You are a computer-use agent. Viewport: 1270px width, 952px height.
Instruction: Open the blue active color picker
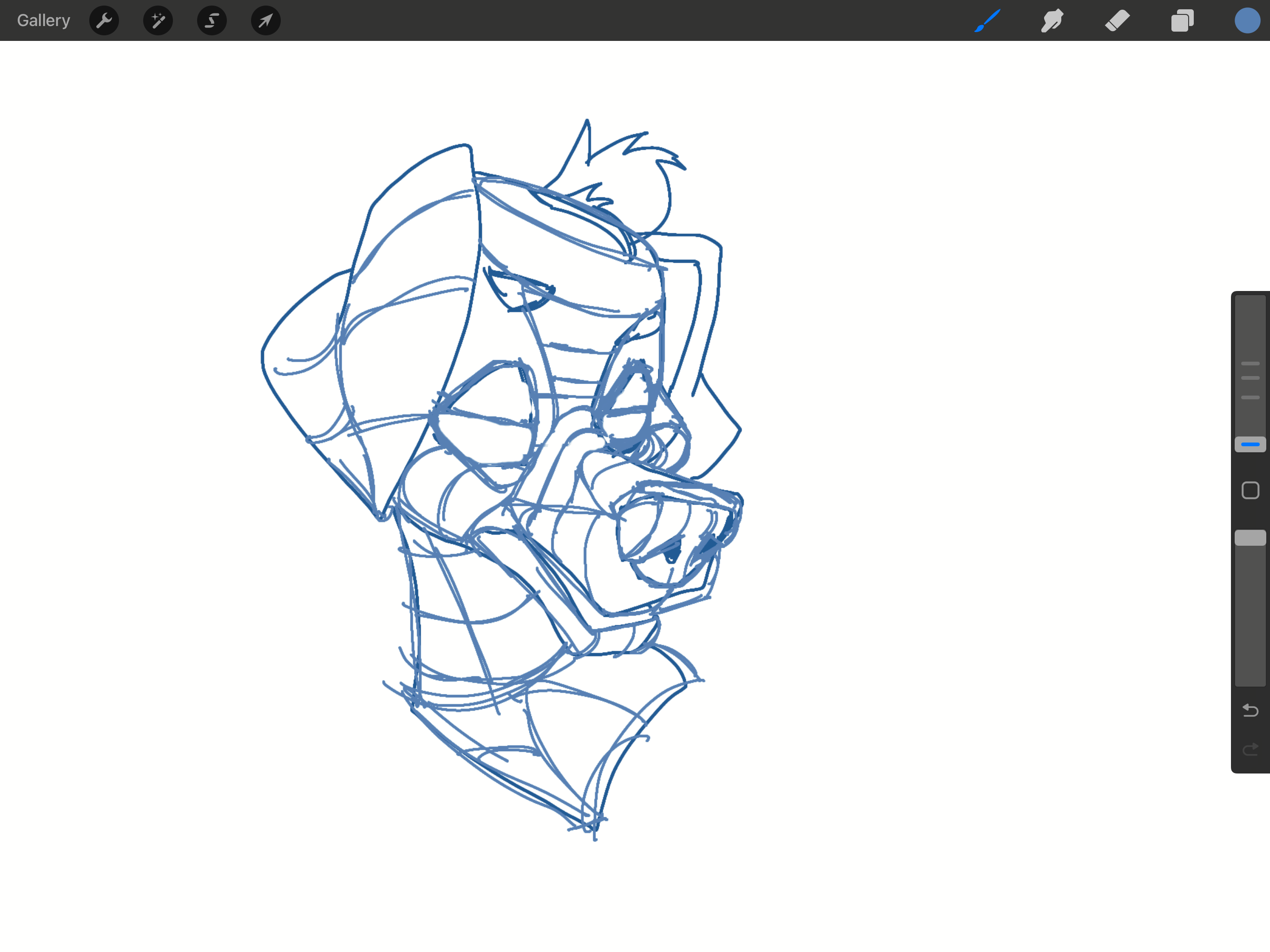point(1247,20)
